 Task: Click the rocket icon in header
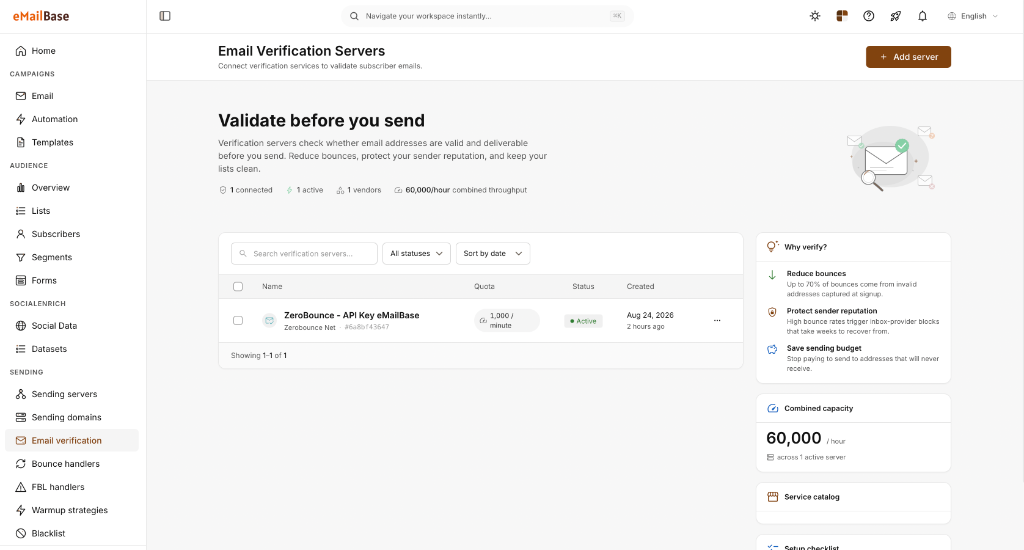tap(895, 16)
